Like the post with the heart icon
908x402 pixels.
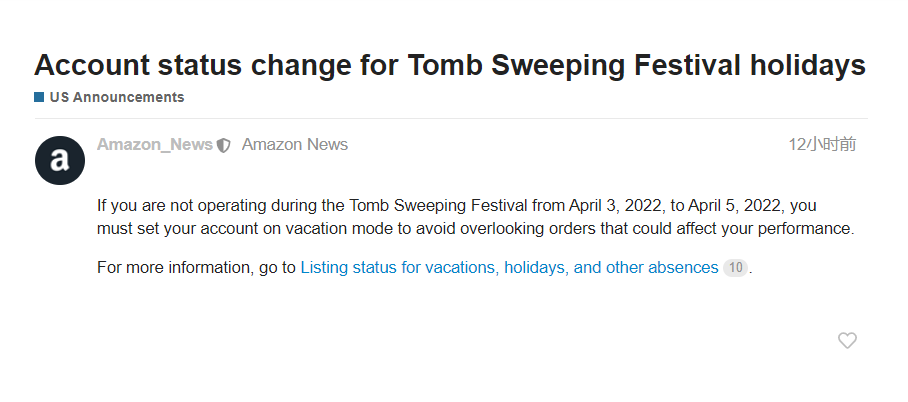click(x=847, y=341)
